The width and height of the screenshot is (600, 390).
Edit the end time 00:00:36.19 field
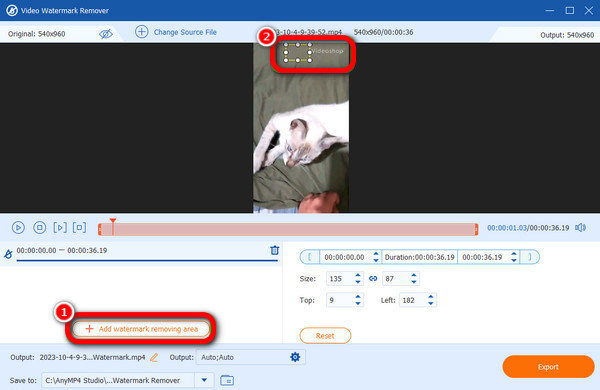(x=483, y=257)
